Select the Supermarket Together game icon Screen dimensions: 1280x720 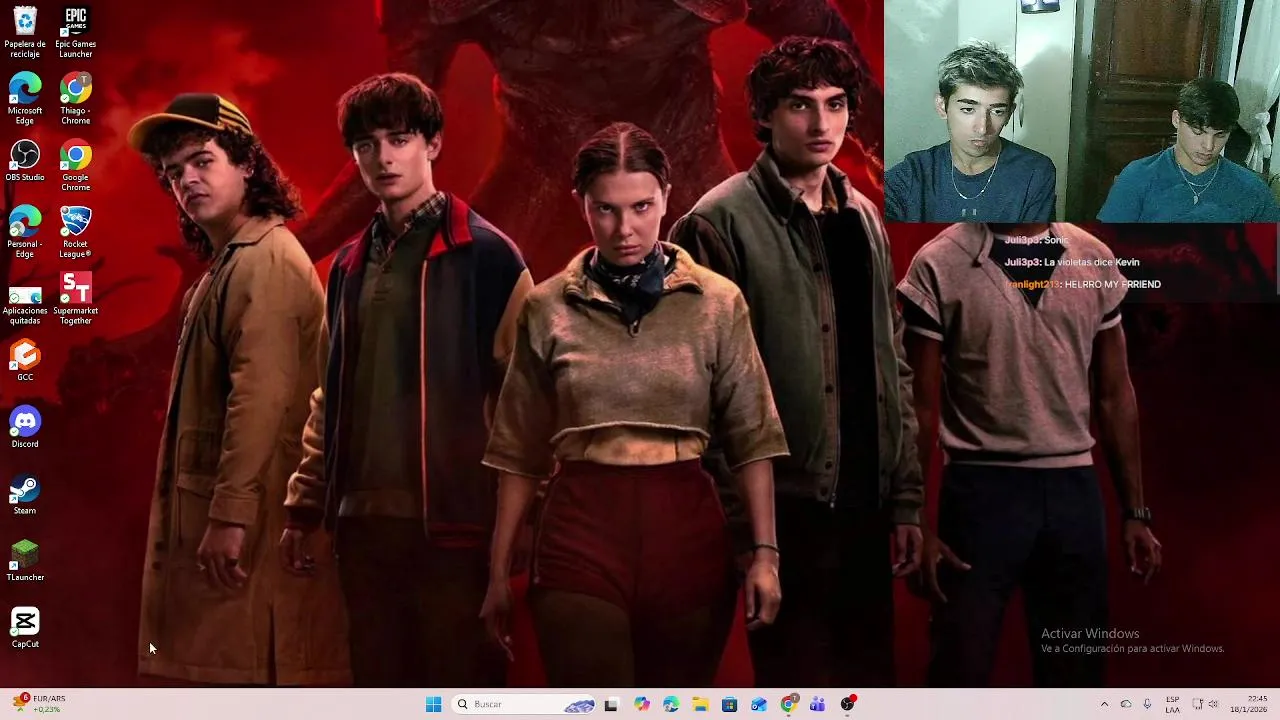pos(75,299)
